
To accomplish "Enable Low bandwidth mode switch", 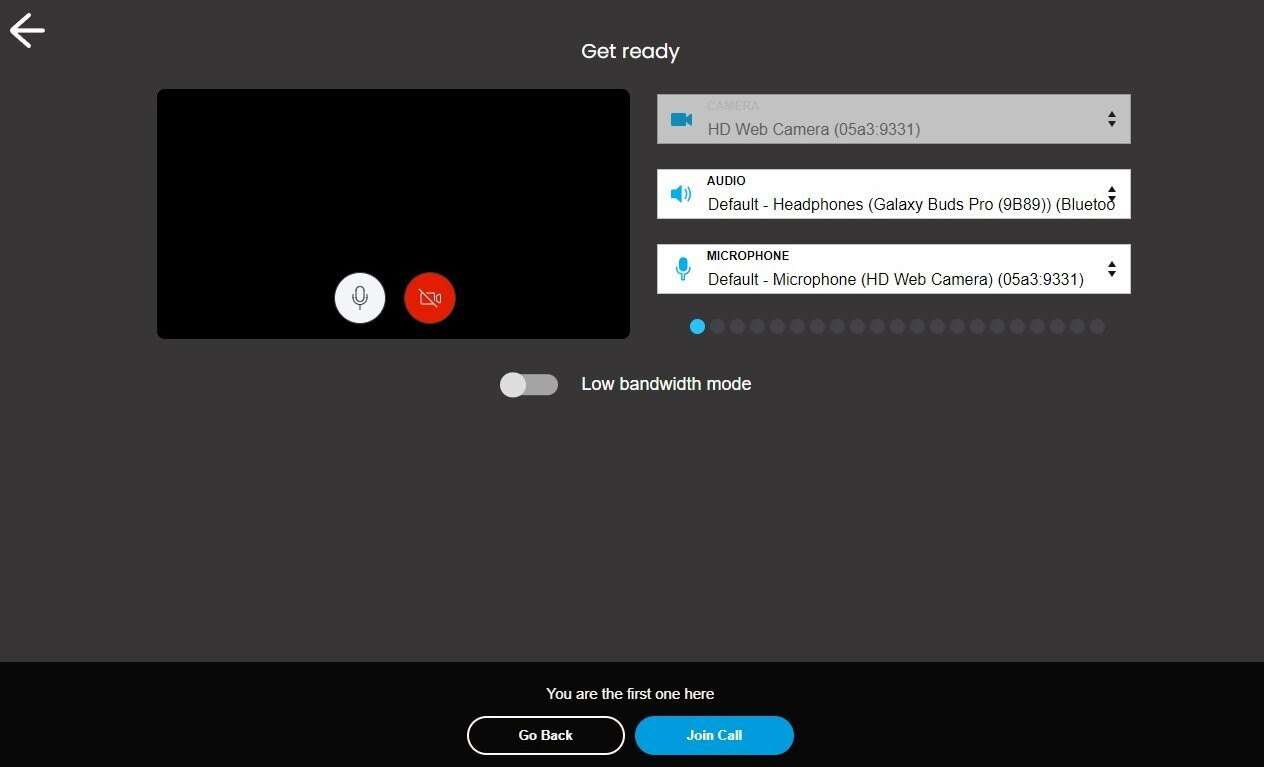I will click(x=529, y=384).
